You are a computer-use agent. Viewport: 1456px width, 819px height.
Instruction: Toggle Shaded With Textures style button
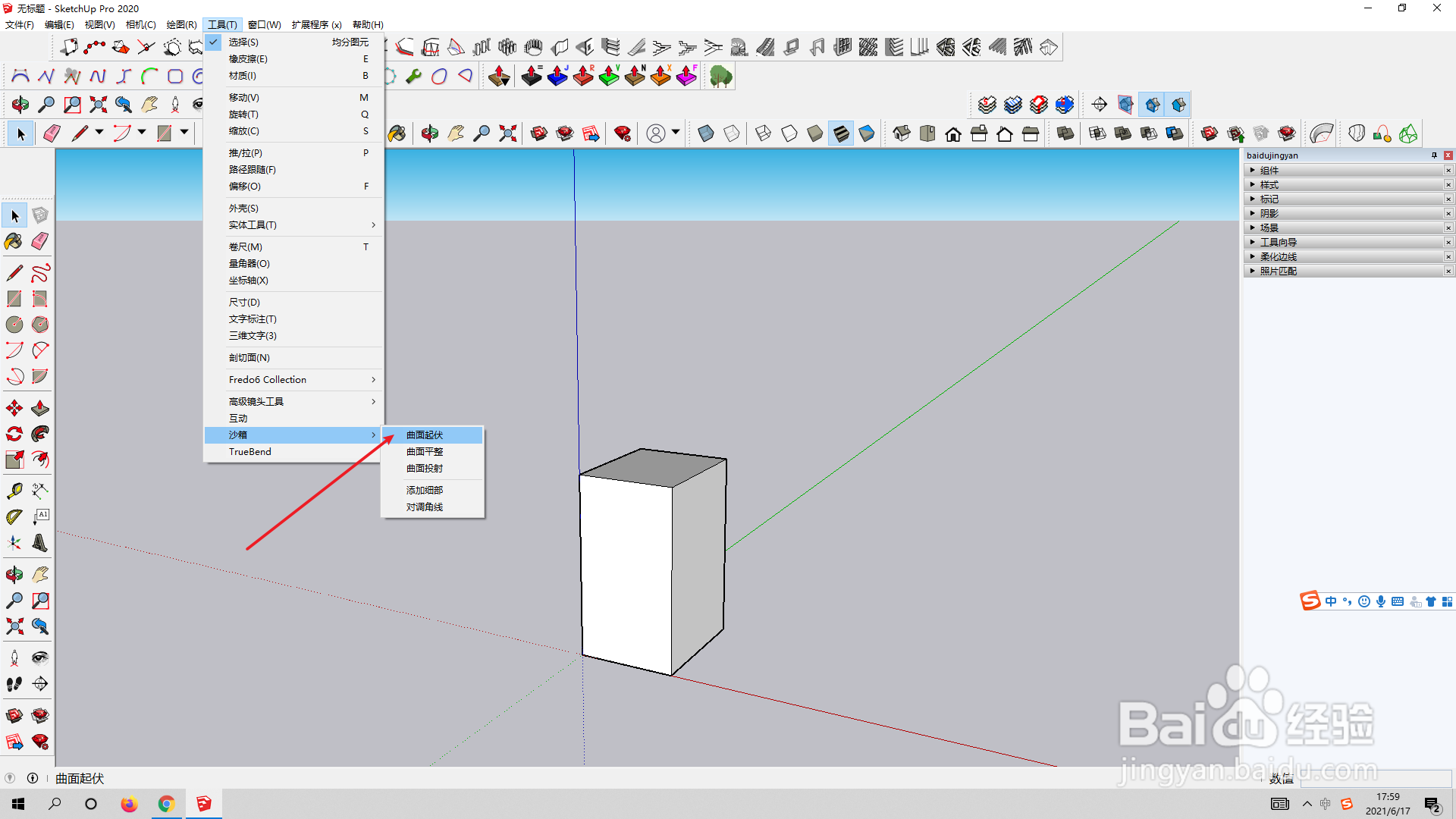coord(841,134)
